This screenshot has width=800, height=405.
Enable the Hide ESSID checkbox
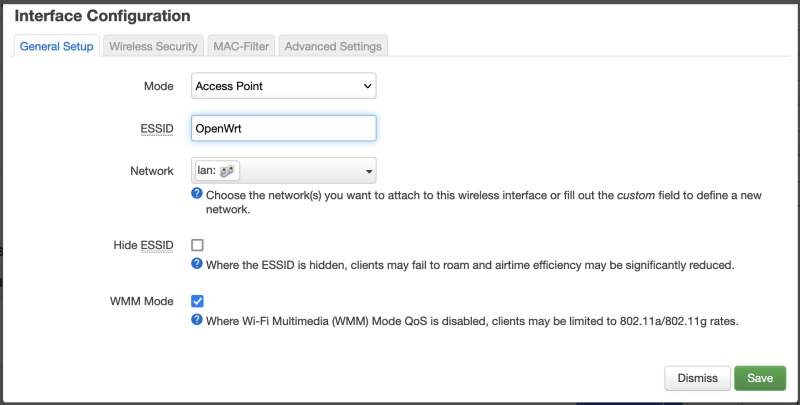[197, 245]
